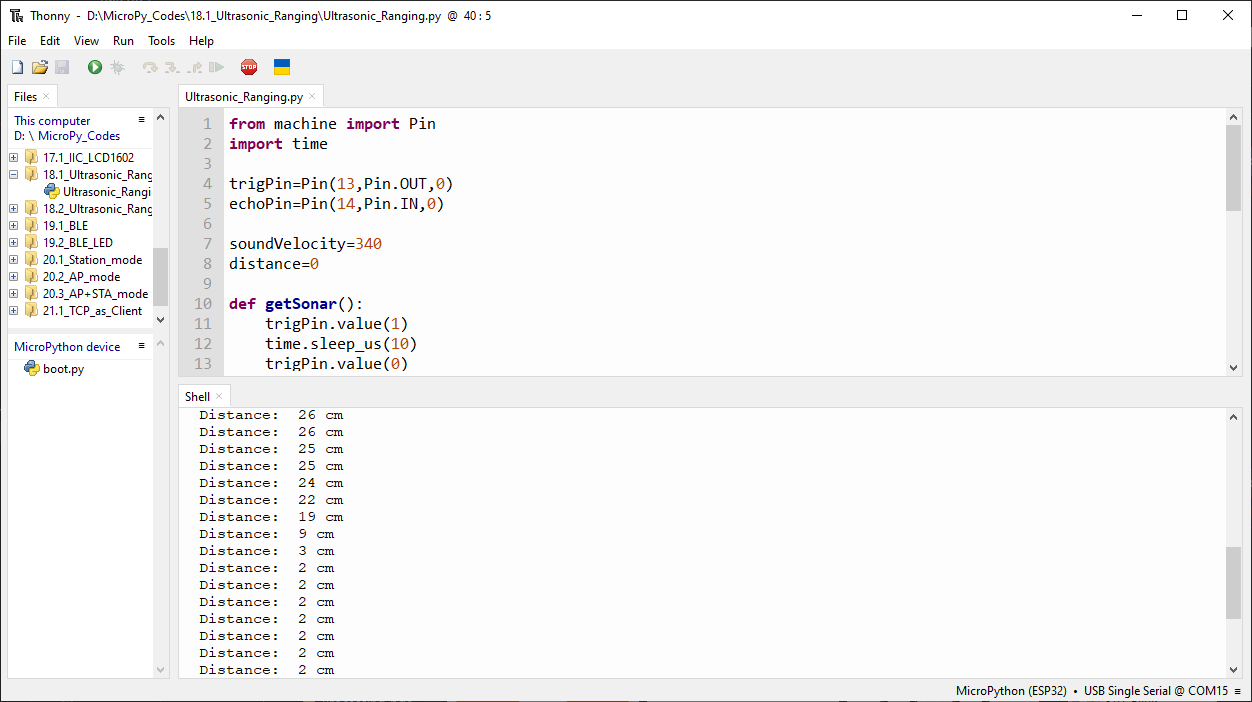Click the Thonny app icon in title bar
The height and width of the screenshot is (702, 1252).
(x=16, y=15)
